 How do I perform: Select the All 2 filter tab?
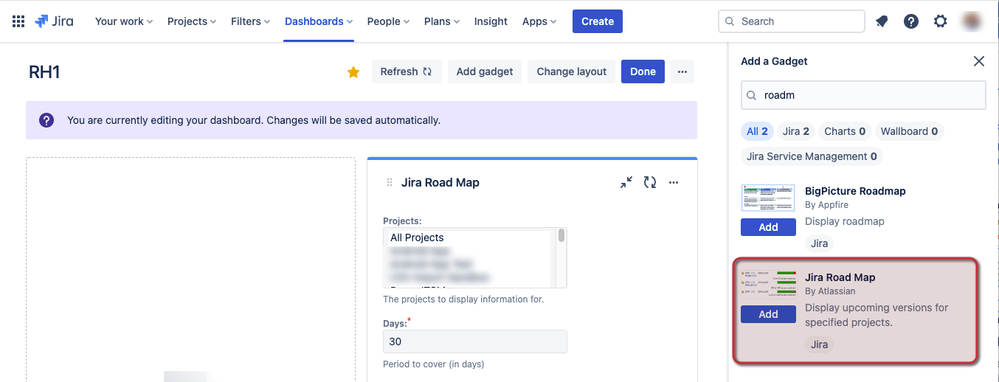click(758, 131)
